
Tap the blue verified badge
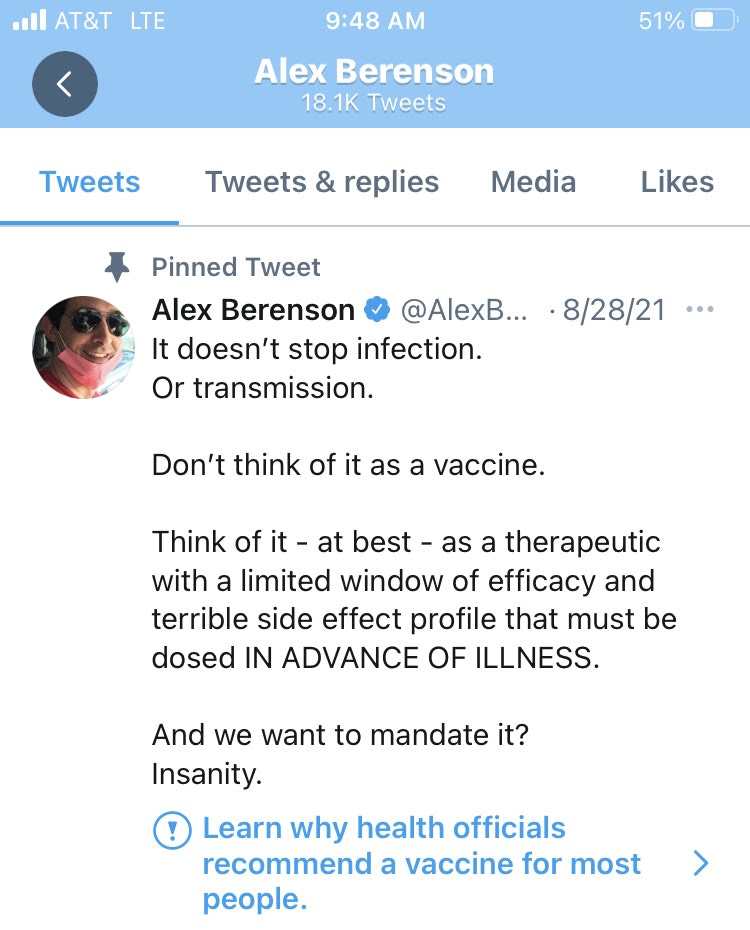(x=377, y=311)
